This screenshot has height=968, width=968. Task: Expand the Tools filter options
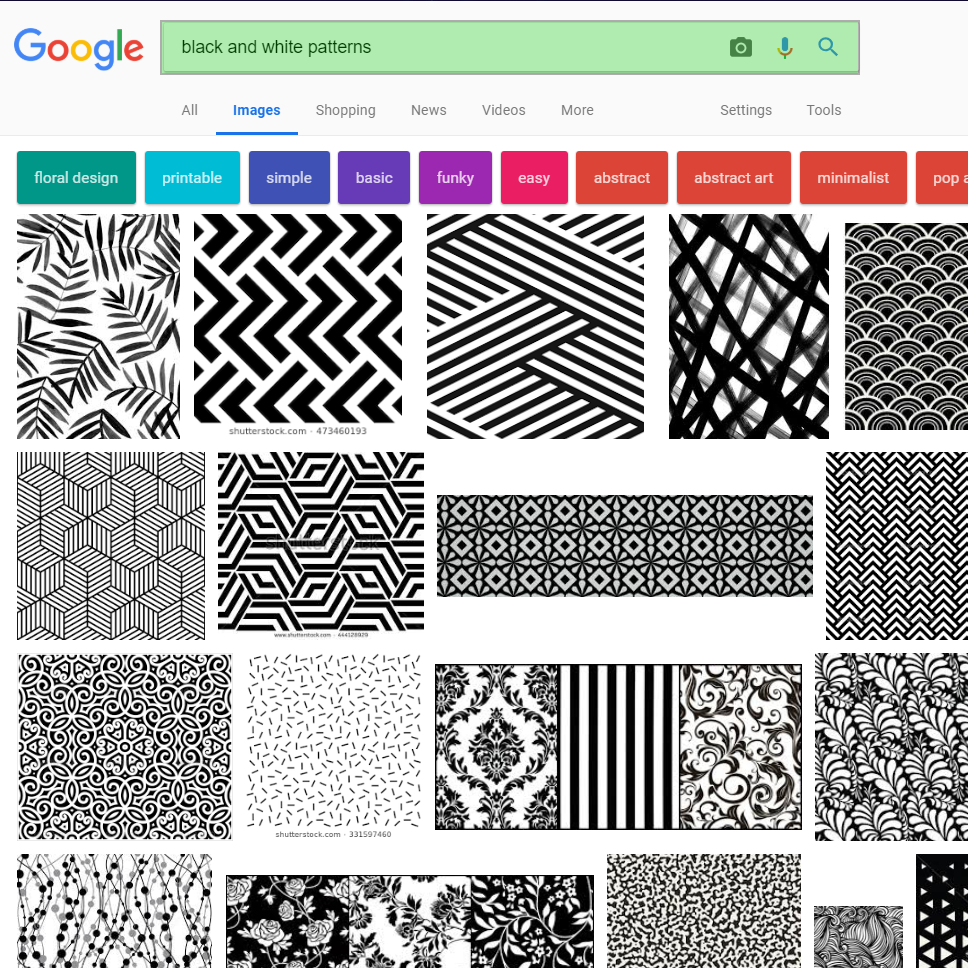pyautogui.click(x=824, y=110)
